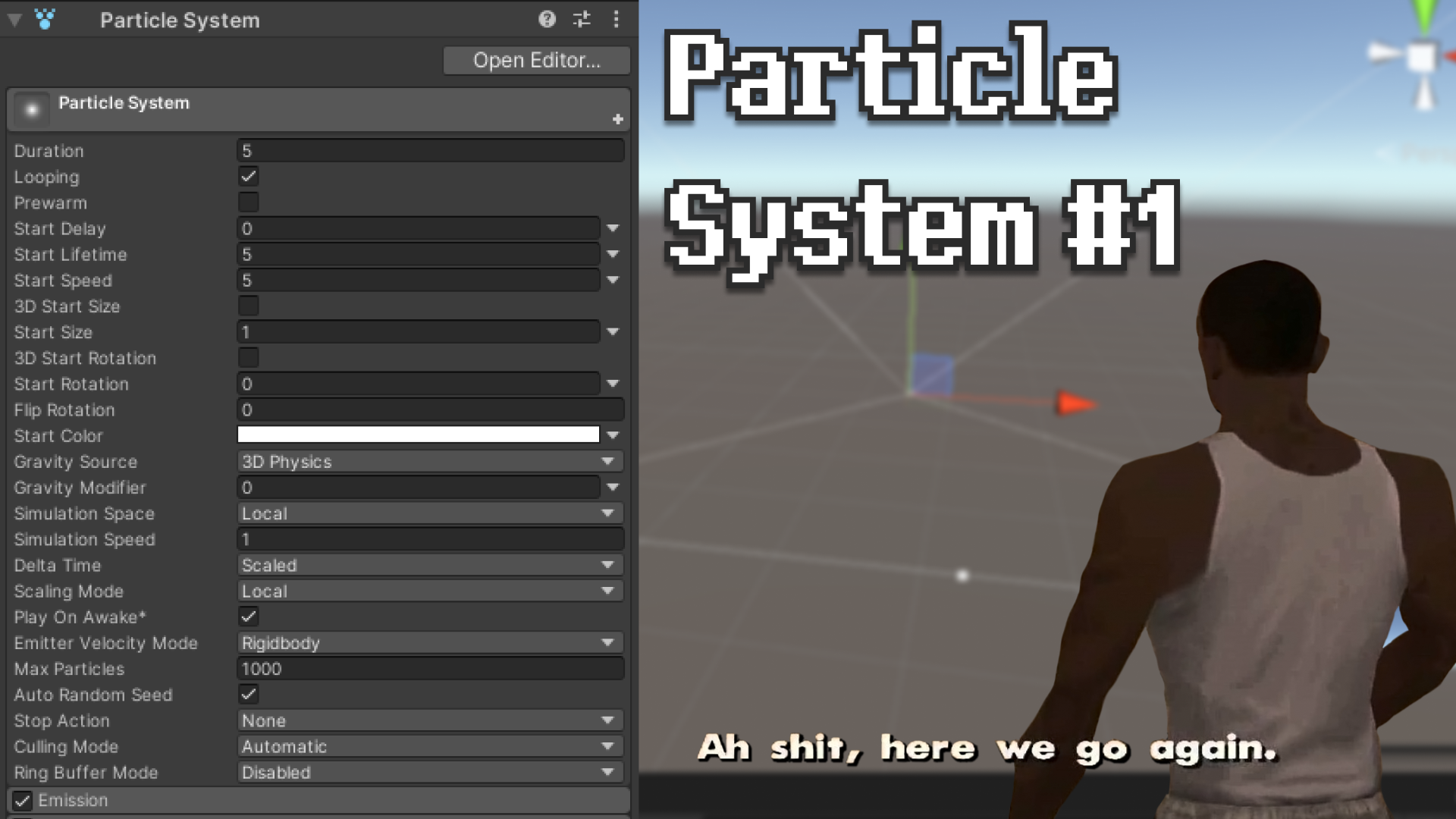Click the white bottom cone of scene gizmo

point(1425,93)
